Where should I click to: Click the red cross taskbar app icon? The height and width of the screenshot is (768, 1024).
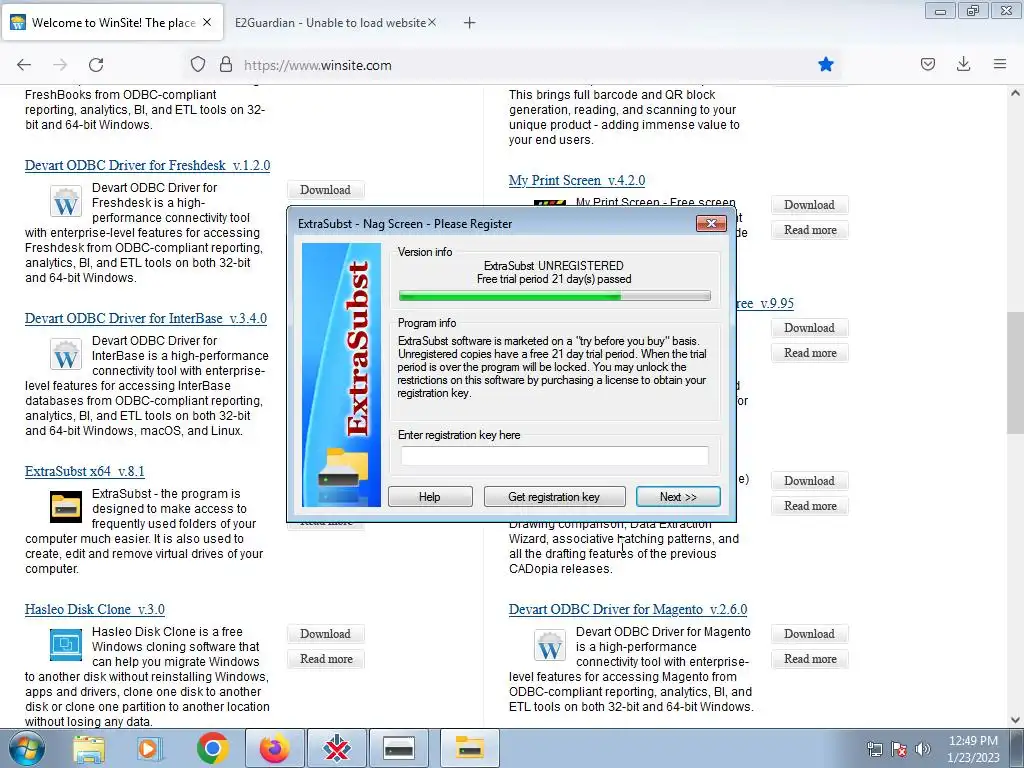point(337,748)
